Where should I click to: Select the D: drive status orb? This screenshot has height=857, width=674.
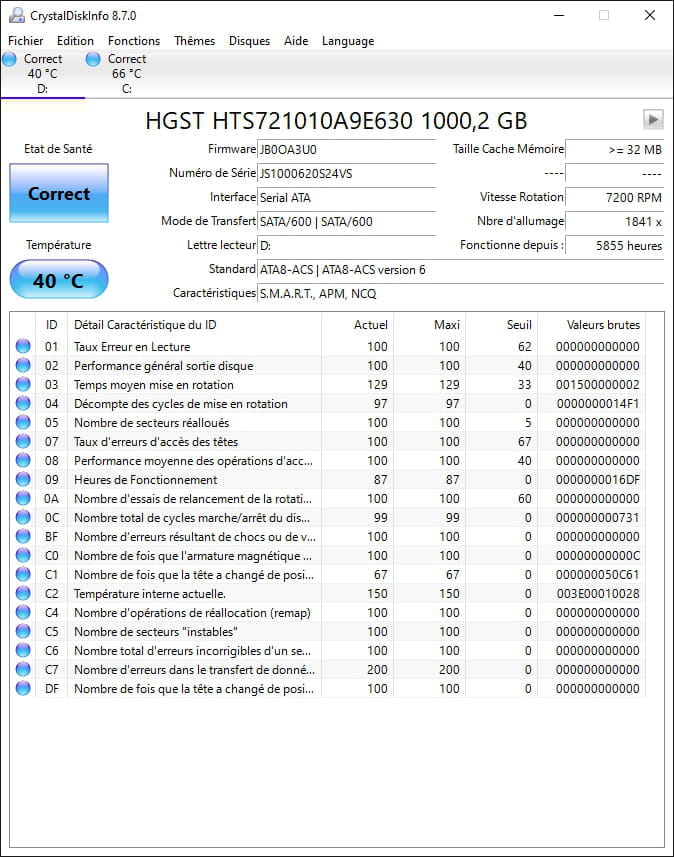10,60
